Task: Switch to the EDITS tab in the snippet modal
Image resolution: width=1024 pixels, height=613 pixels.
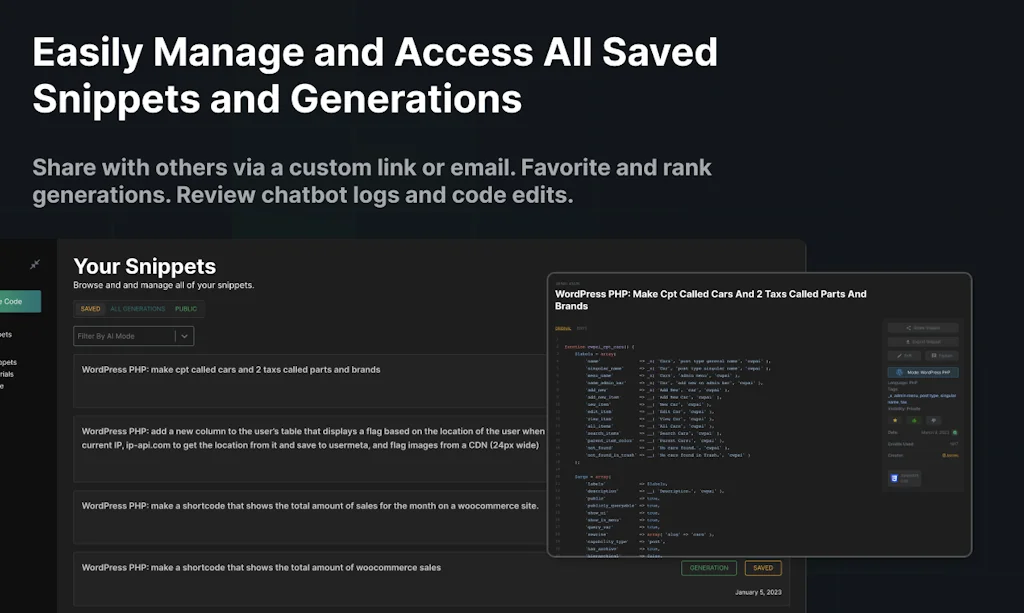Action: (581, 328)
